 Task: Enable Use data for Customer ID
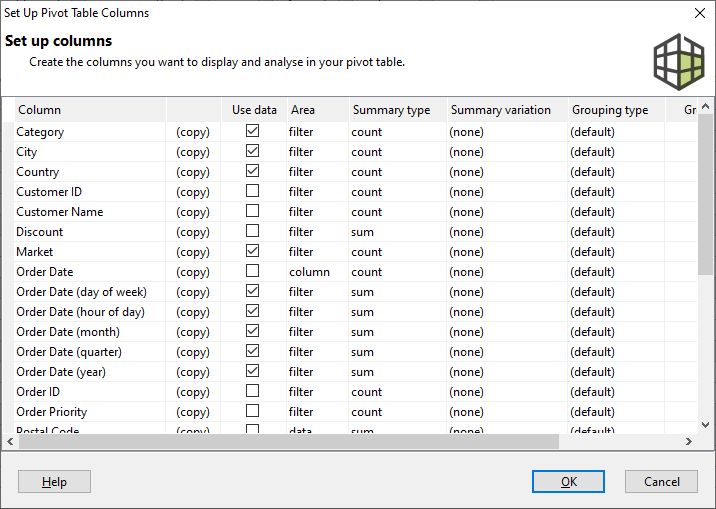tap(253, 191)
